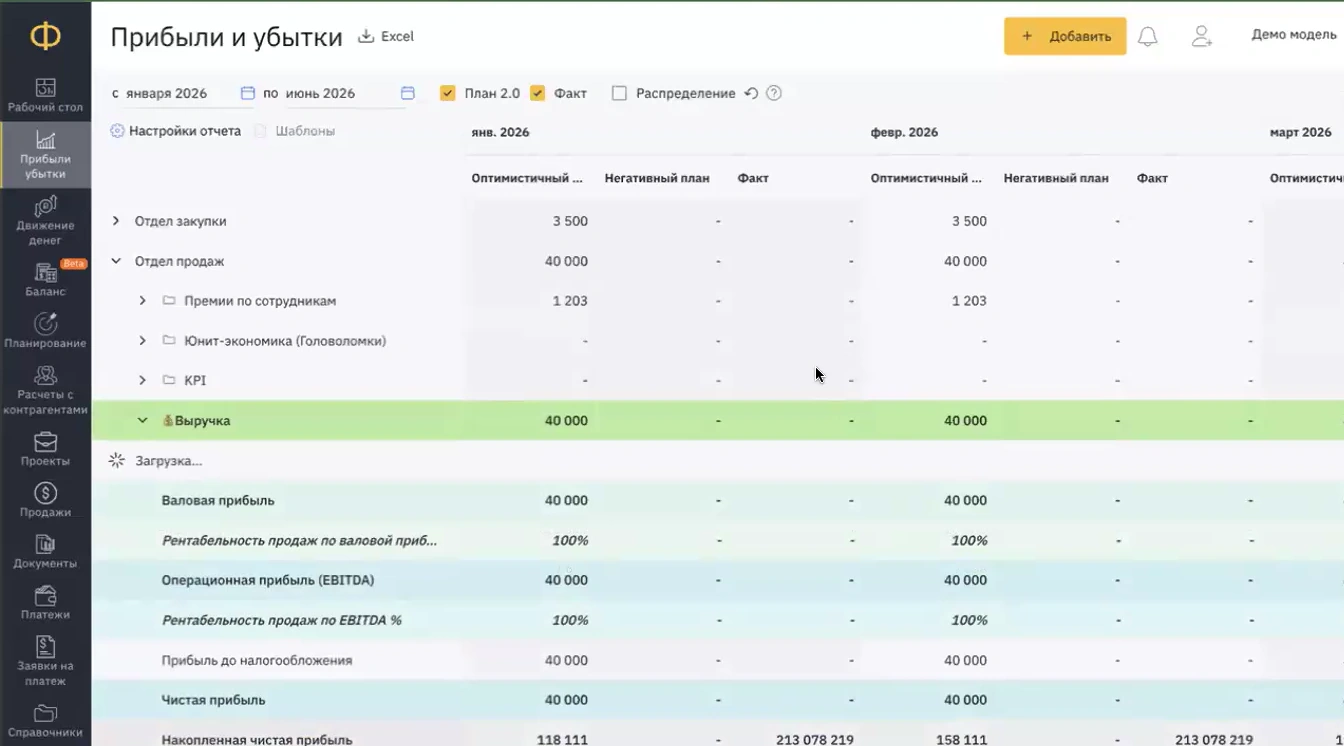Open Платежи section

pos(45,603)
